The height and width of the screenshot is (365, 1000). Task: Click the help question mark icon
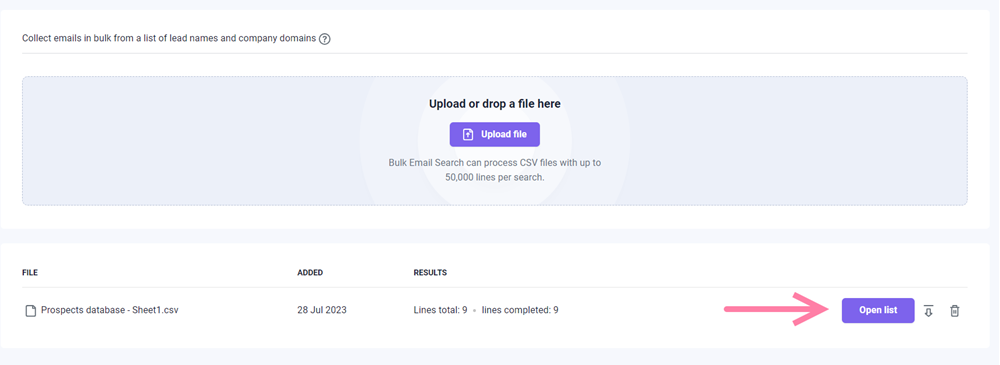[325, 39]
